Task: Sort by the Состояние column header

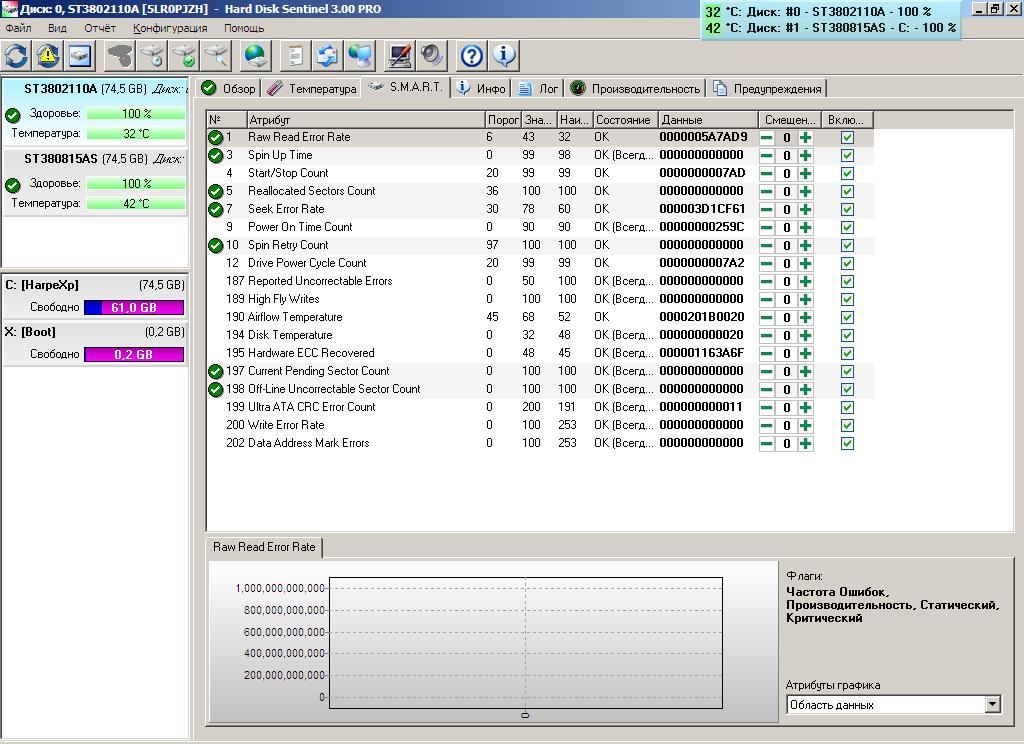Action: (626, 120)
